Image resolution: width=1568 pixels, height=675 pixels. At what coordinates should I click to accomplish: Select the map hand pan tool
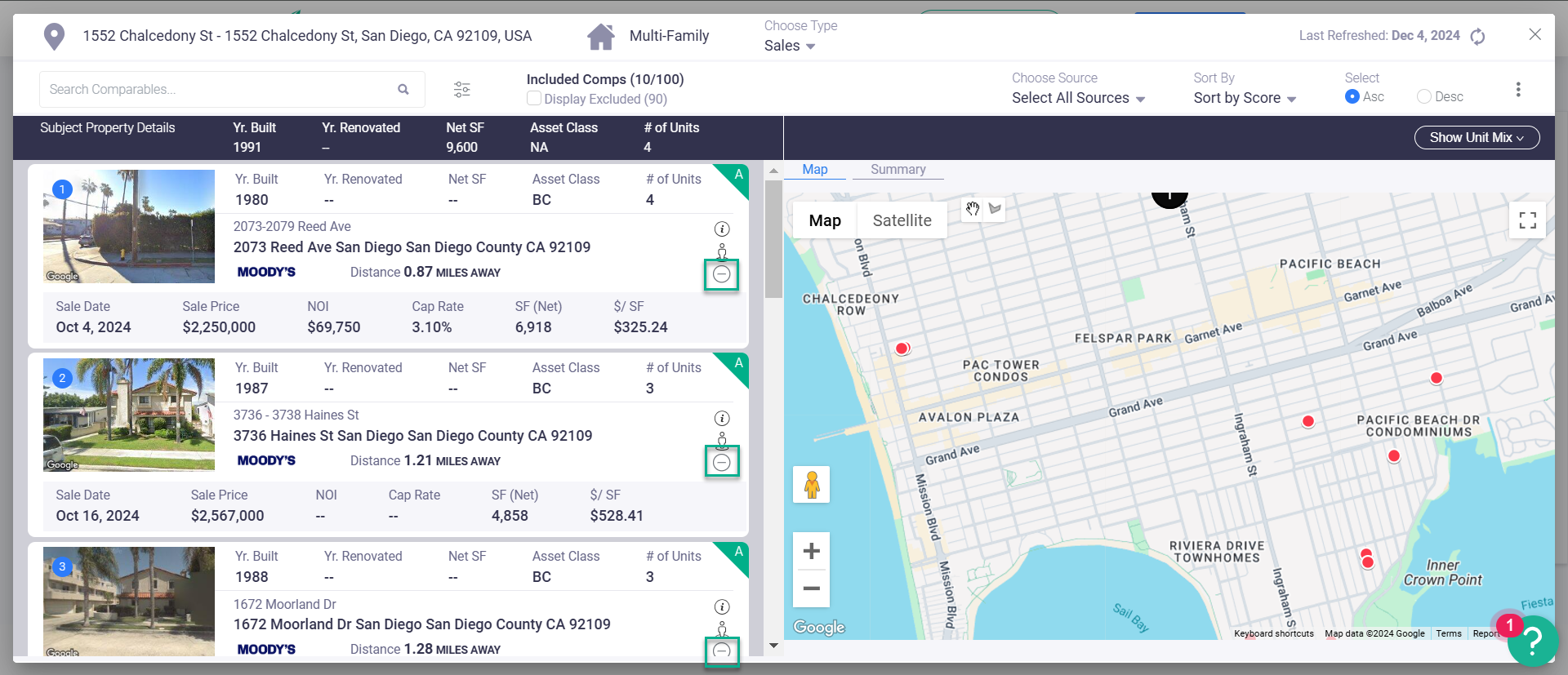point(972,209)
